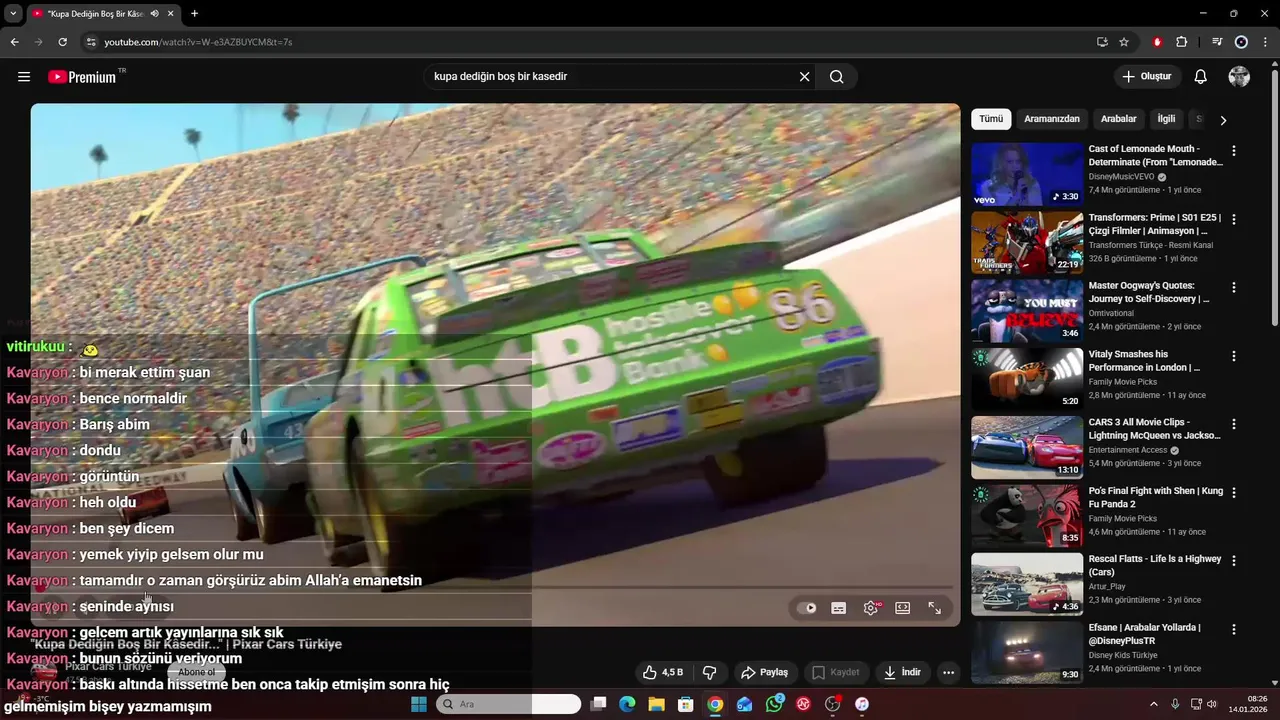Open YouTube notifications bell
This screenshot has height=720, width=1280.
coord(1201,77)
